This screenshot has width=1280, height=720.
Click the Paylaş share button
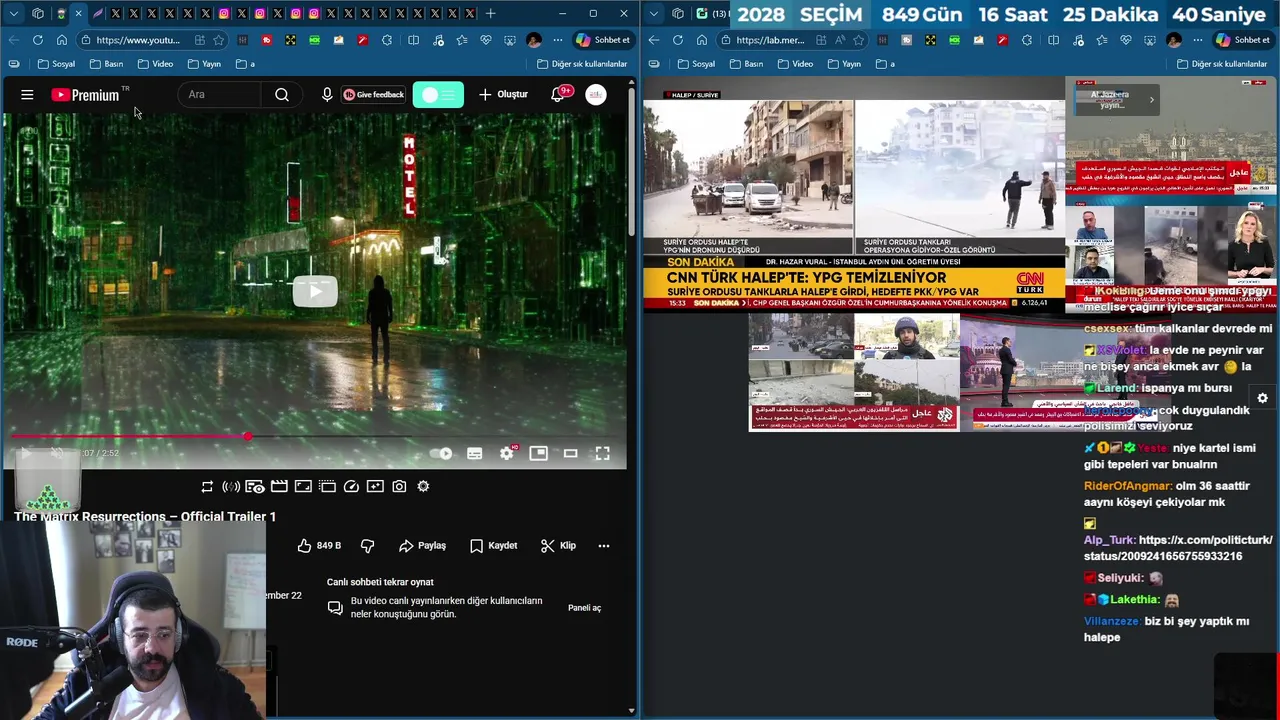pos(422,545)
